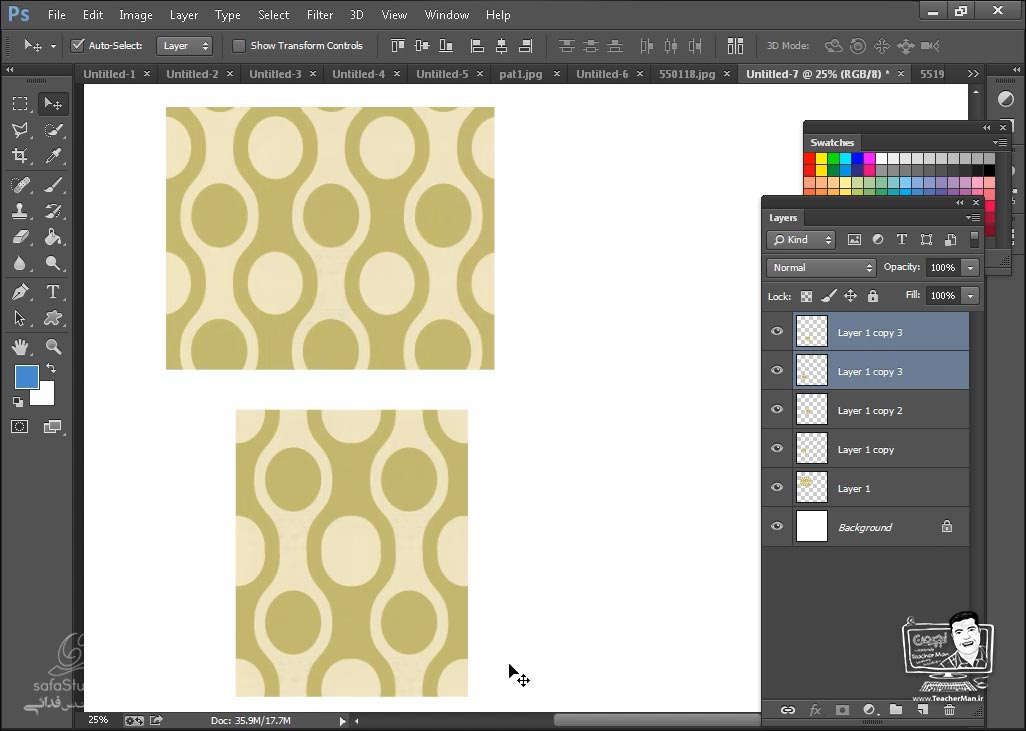
Task: Select the Custom Shape tool
Action: pos(53,318)
